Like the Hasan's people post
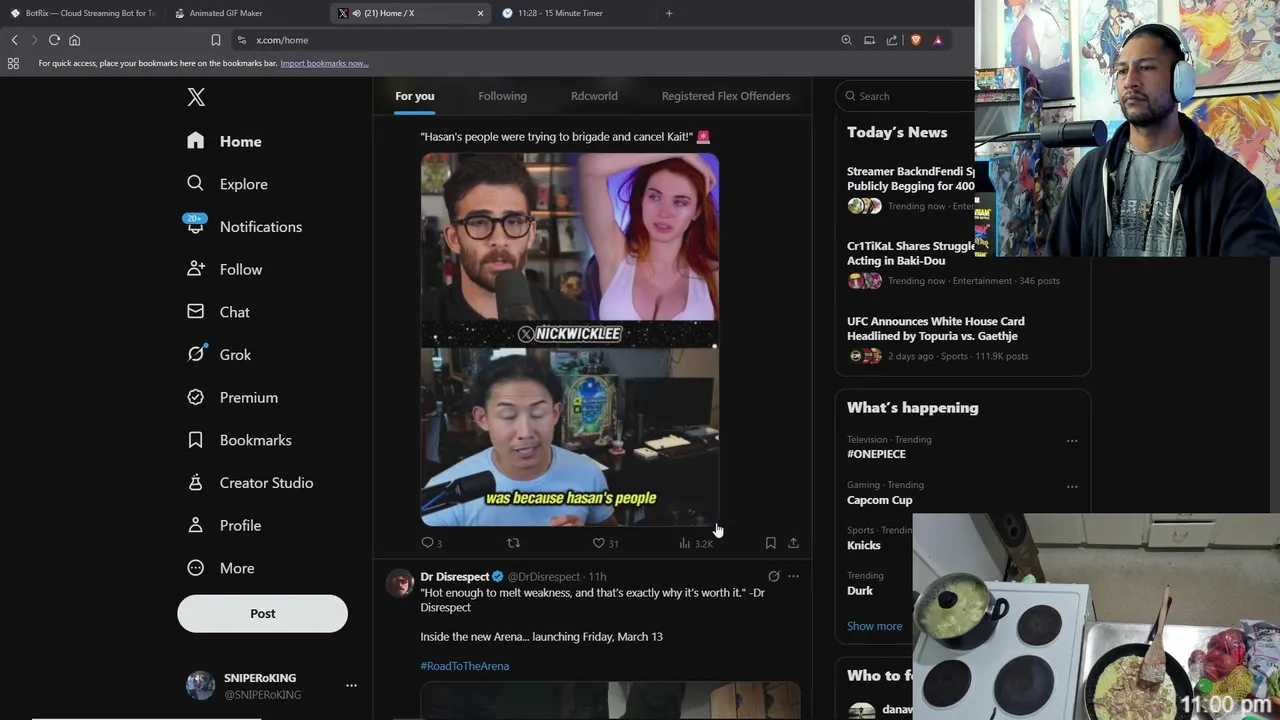 605,543
